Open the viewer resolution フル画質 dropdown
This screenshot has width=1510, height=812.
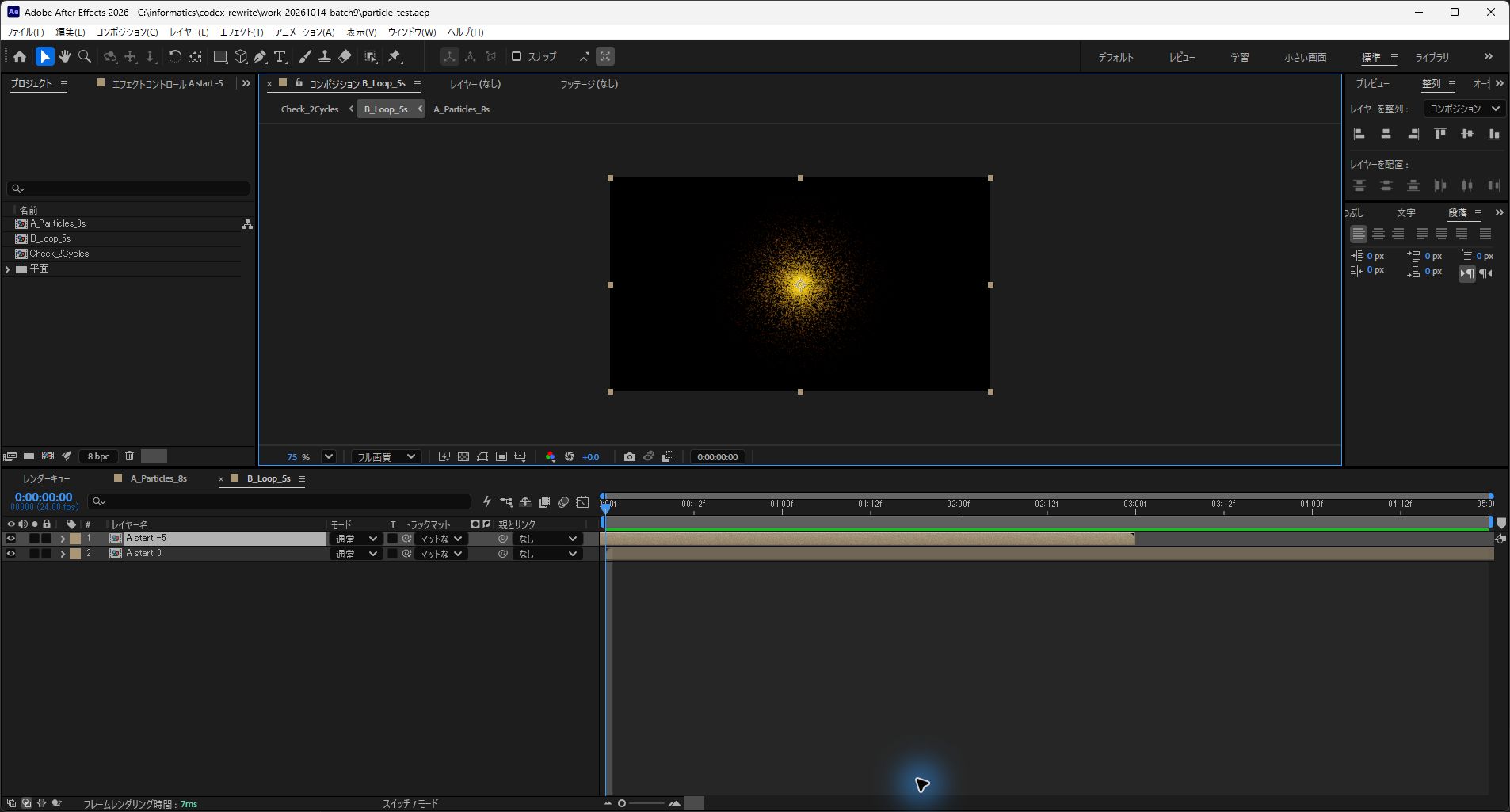click(x=386, y=456)
